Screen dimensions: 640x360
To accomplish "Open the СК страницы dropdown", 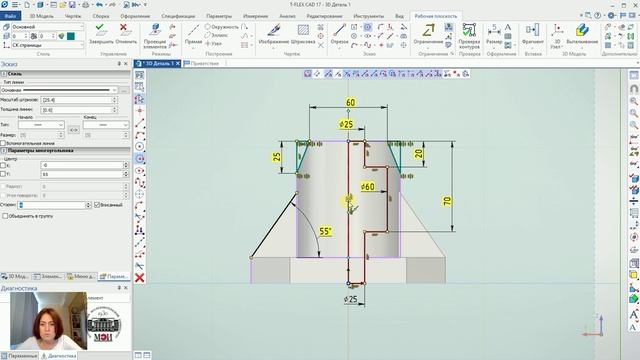I will 47,45.
